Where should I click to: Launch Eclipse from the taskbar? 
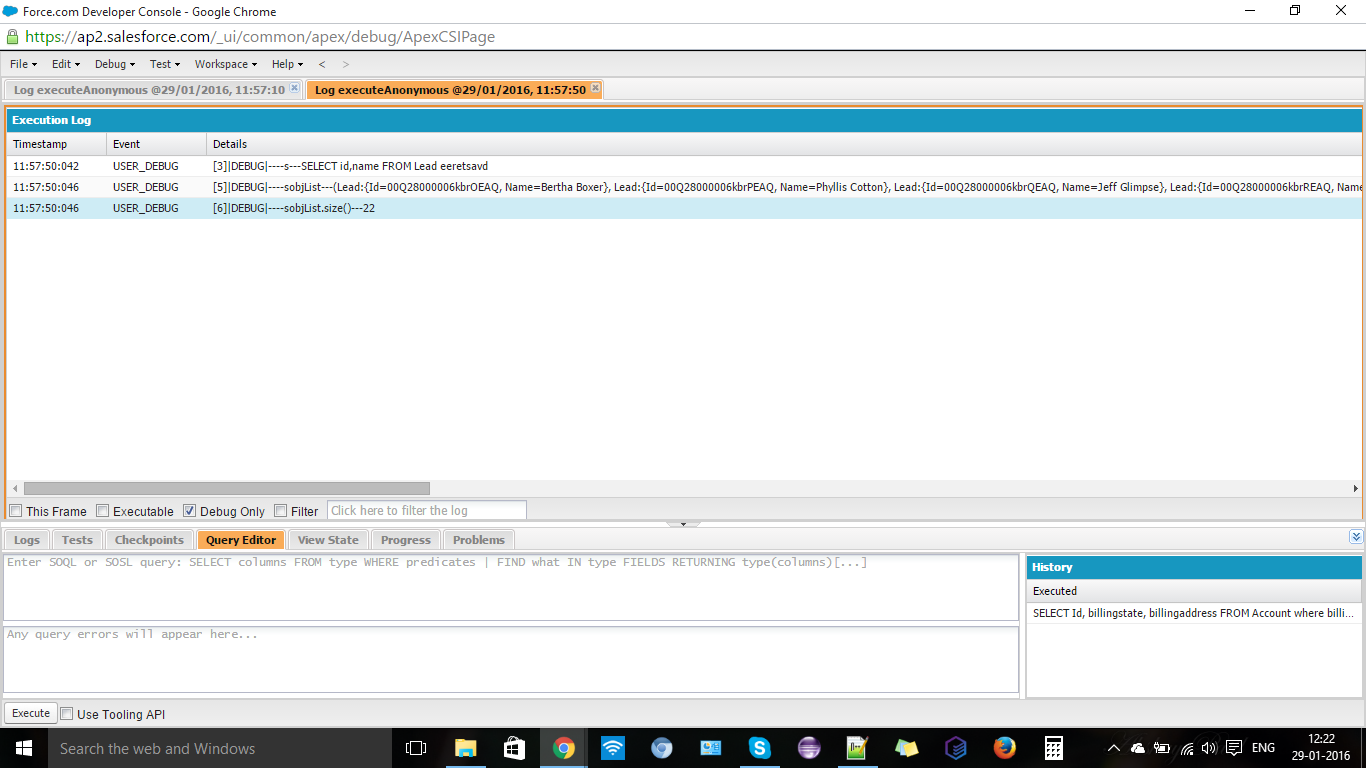click(809, 748)
